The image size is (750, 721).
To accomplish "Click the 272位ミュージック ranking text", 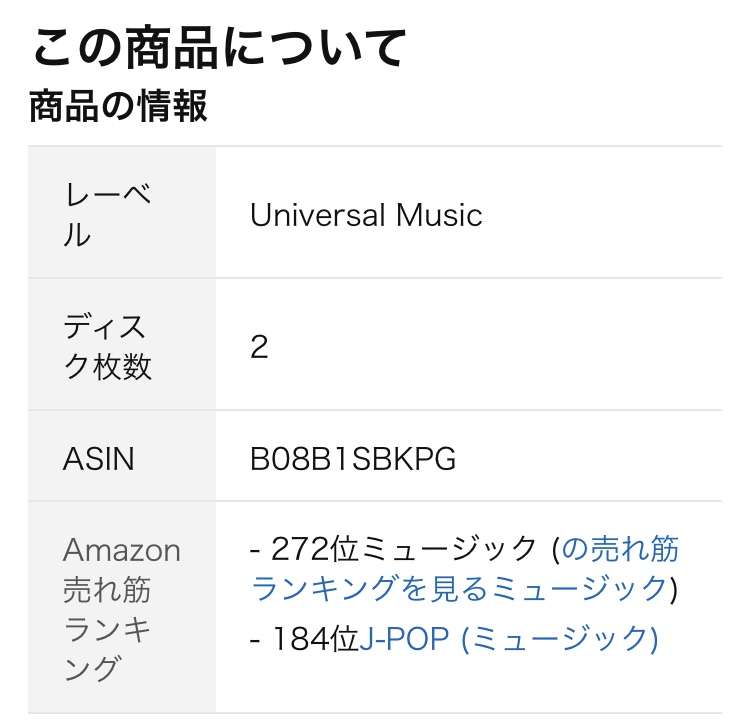I will click(403, 548).
